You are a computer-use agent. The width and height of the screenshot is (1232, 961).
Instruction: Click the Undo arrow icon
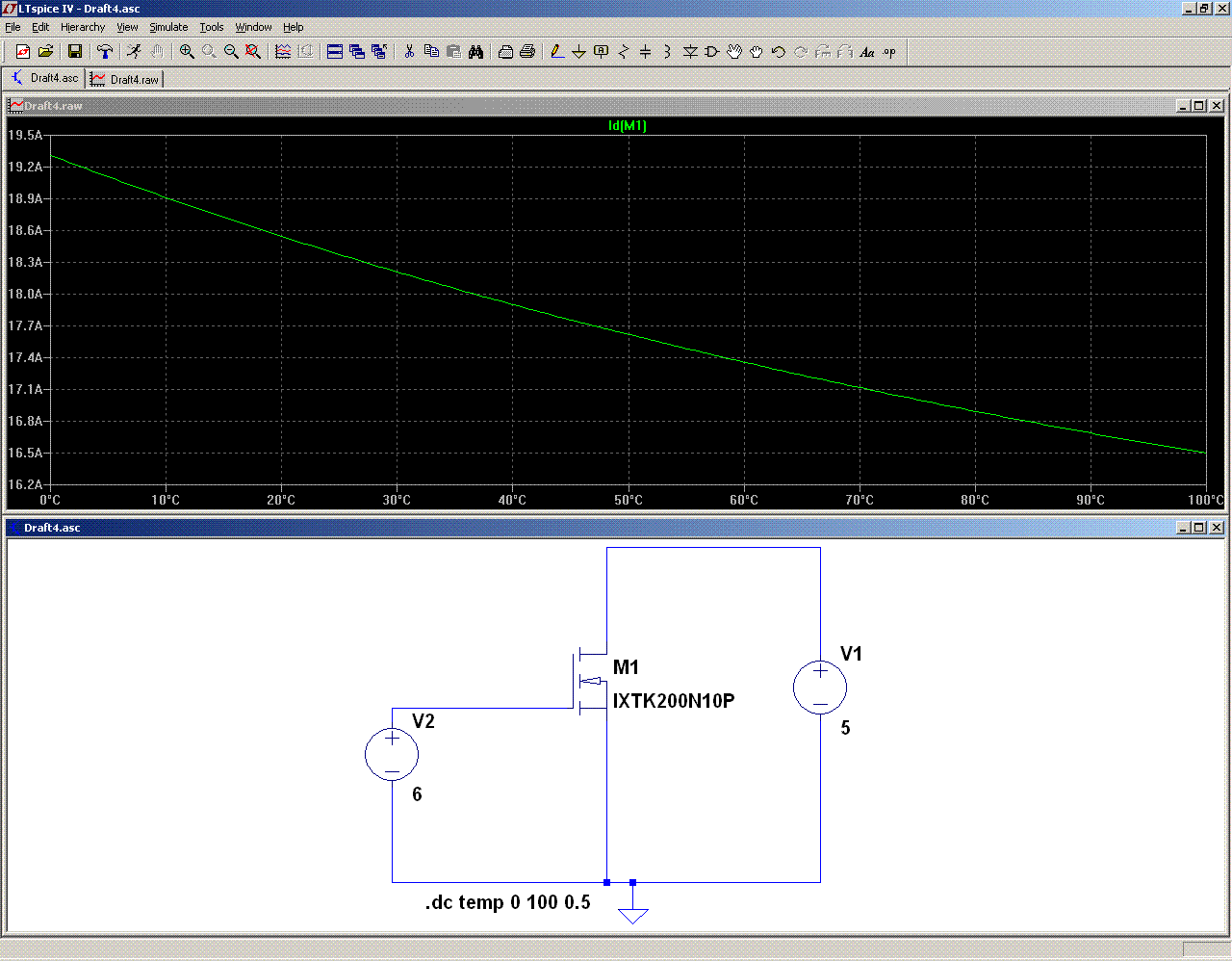(x=779, y=52)
